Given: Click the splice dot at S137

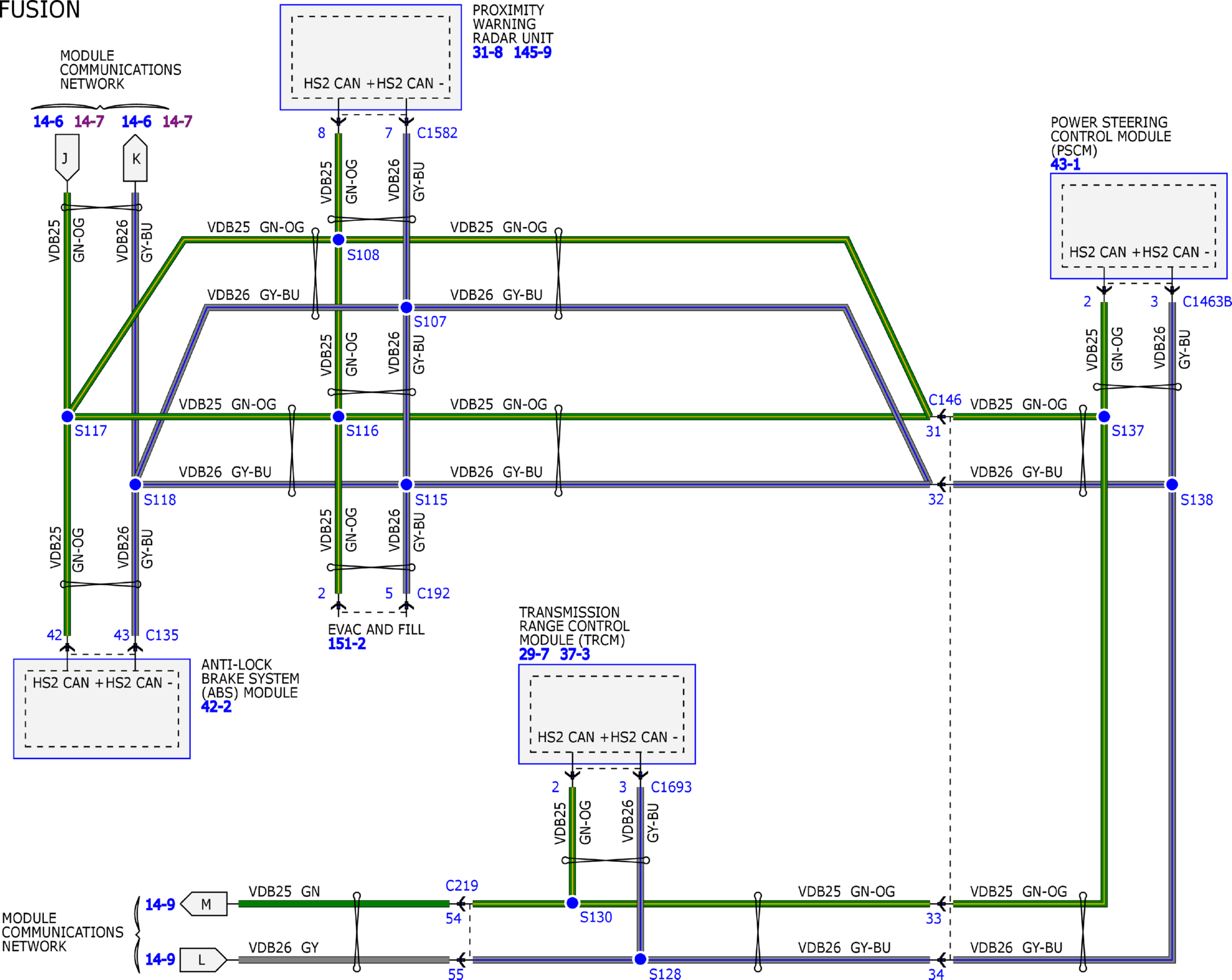Looking at the screenshot, I should (1104, 417).
